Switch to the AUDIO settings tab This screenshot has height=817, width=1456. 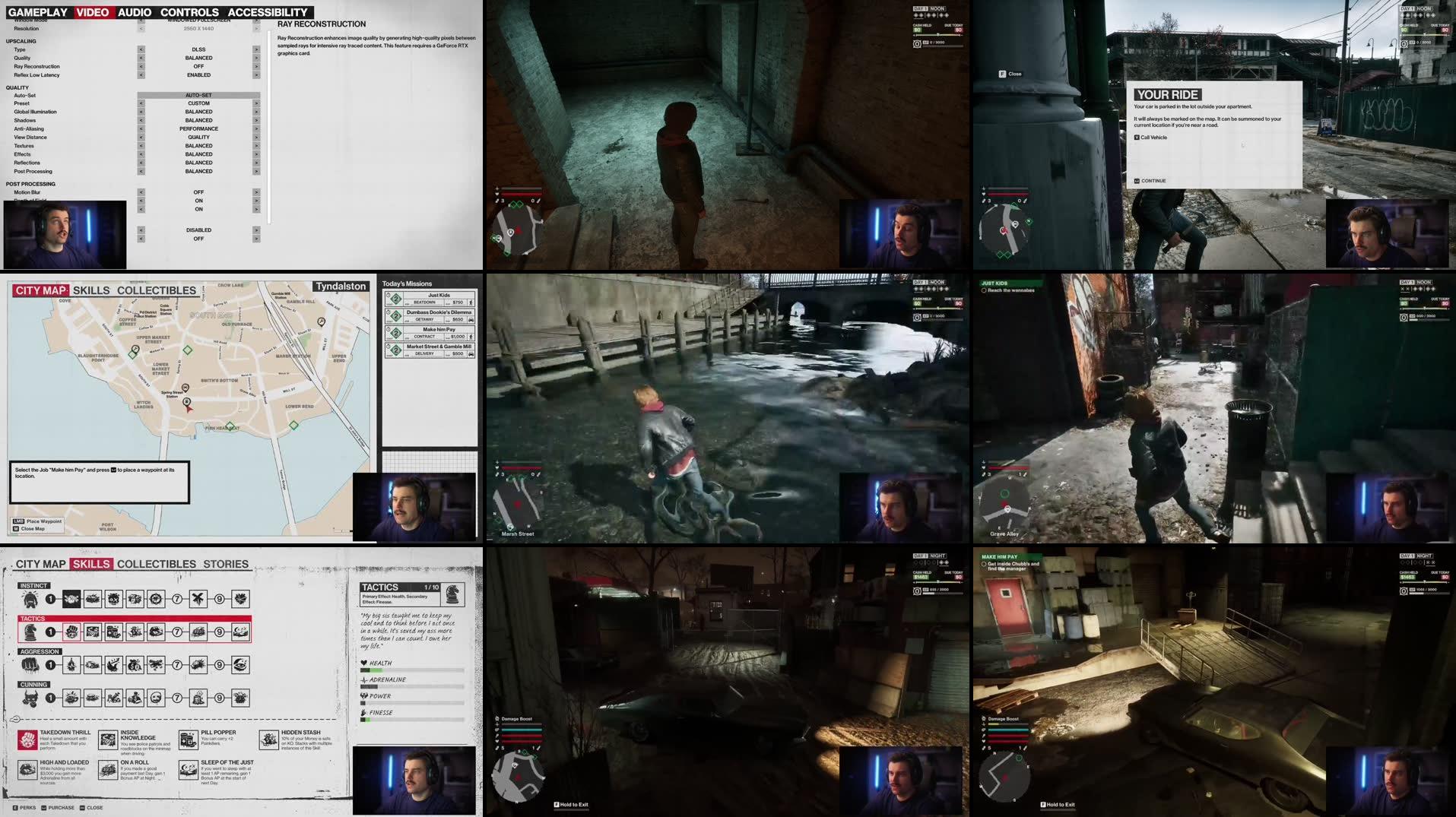tap(135, 12)
